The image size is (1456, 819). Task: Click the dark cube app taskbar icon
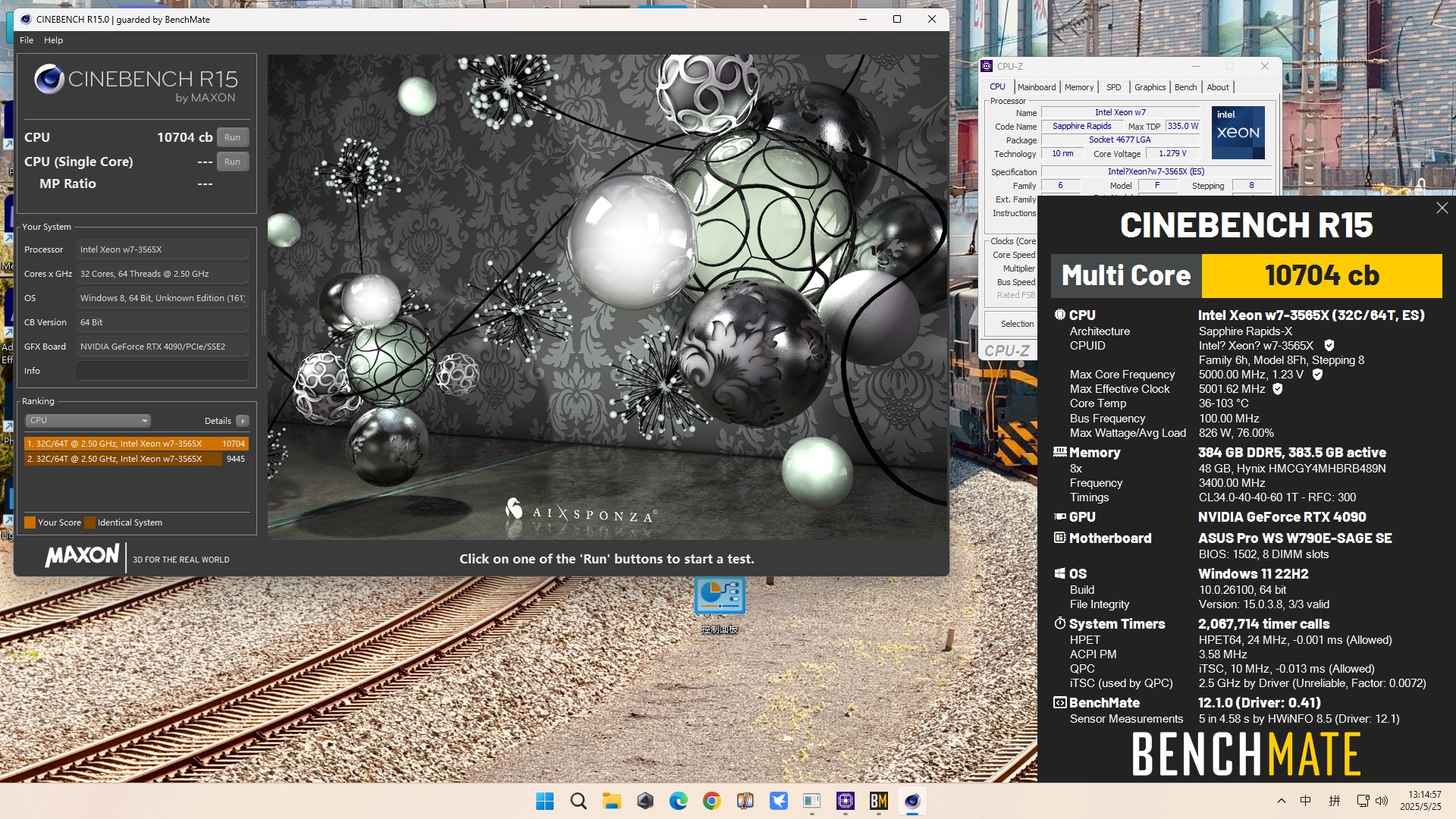tap(645, 801)
